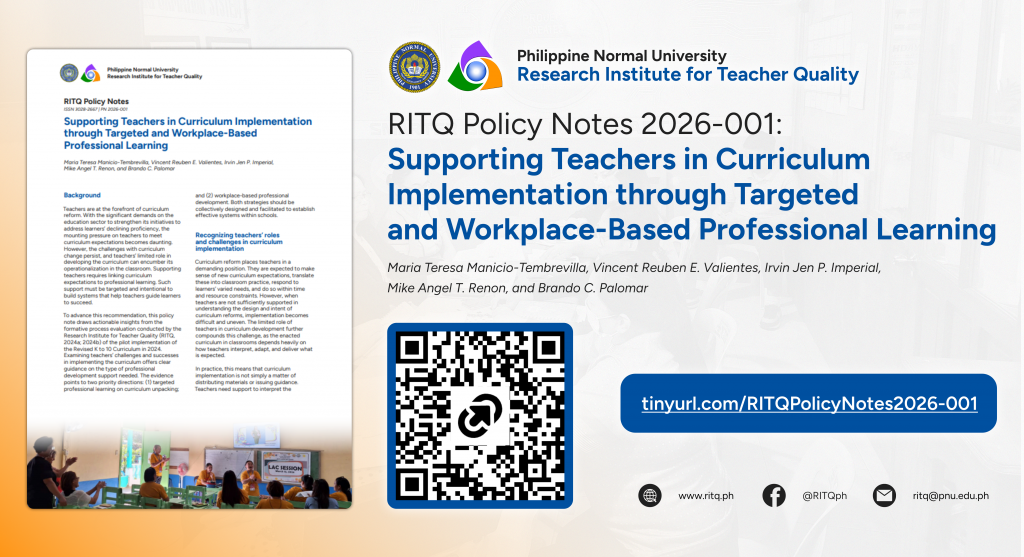Click the QR code image
Image resolution: width=1024 pixels, height=557 pixels.
click(x=480, y=416)
